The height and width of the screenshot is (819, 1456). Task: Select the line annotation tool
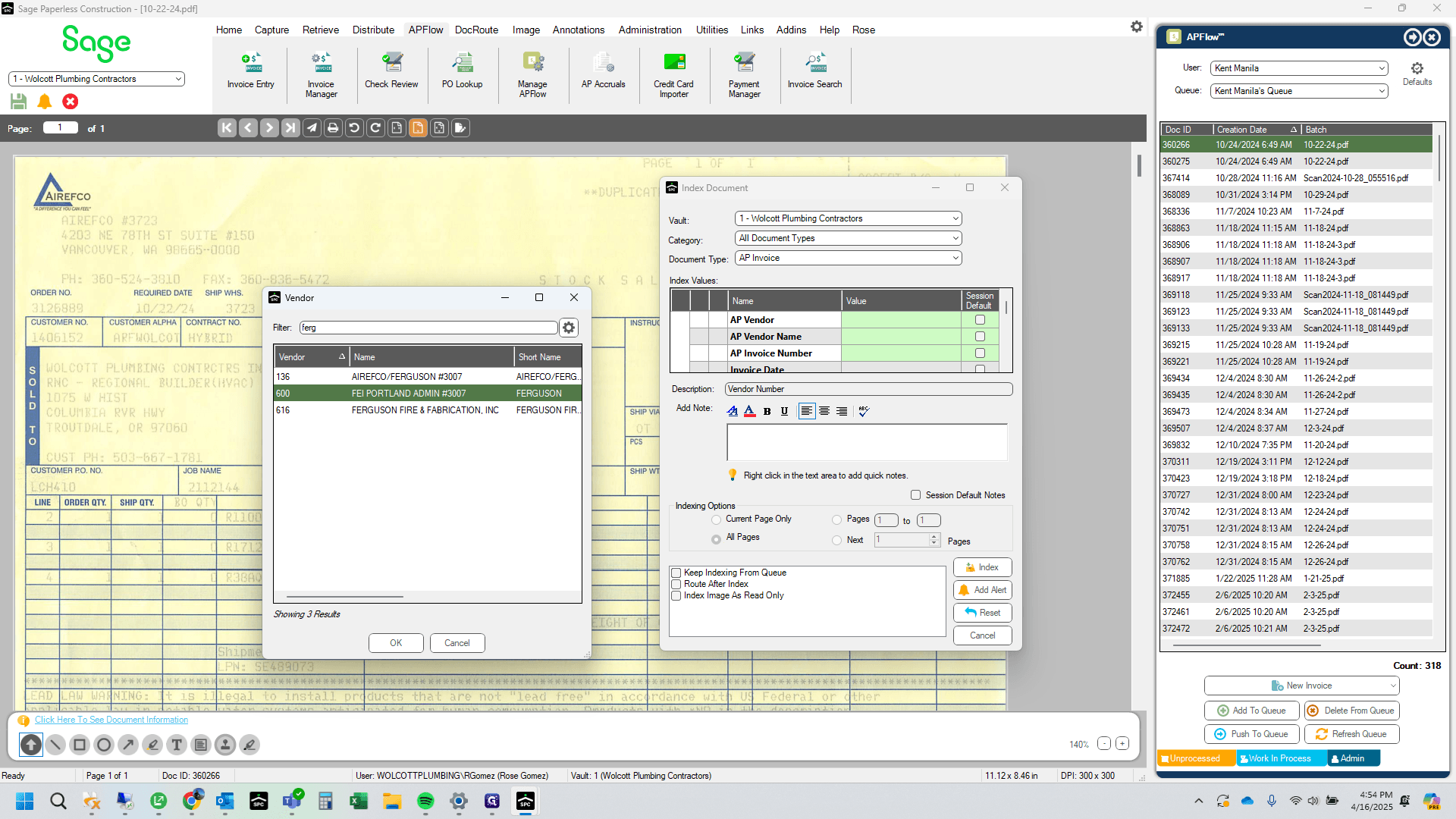point(55,745)
